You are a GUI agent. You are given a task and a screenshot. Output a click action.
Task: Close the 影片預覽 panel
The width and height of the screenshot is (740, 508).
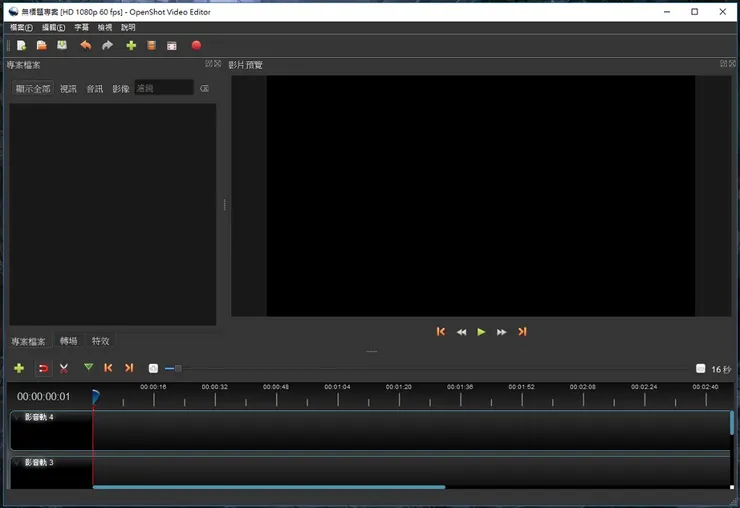(x=732, y=64)
